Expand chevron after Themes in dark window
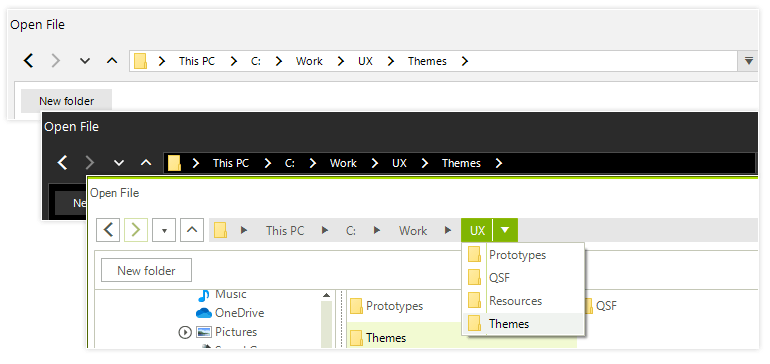 point(499,163)
